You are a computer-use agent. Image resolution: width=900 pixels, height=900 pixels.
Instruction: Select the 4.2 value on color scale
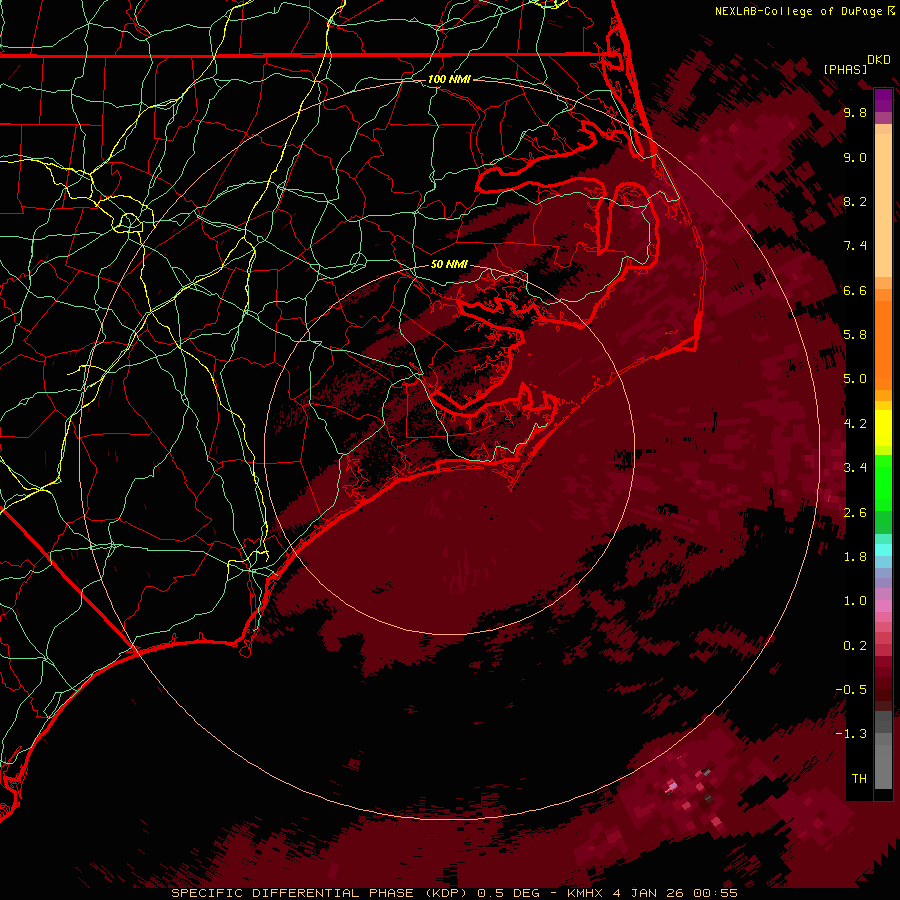pos(855,424)
